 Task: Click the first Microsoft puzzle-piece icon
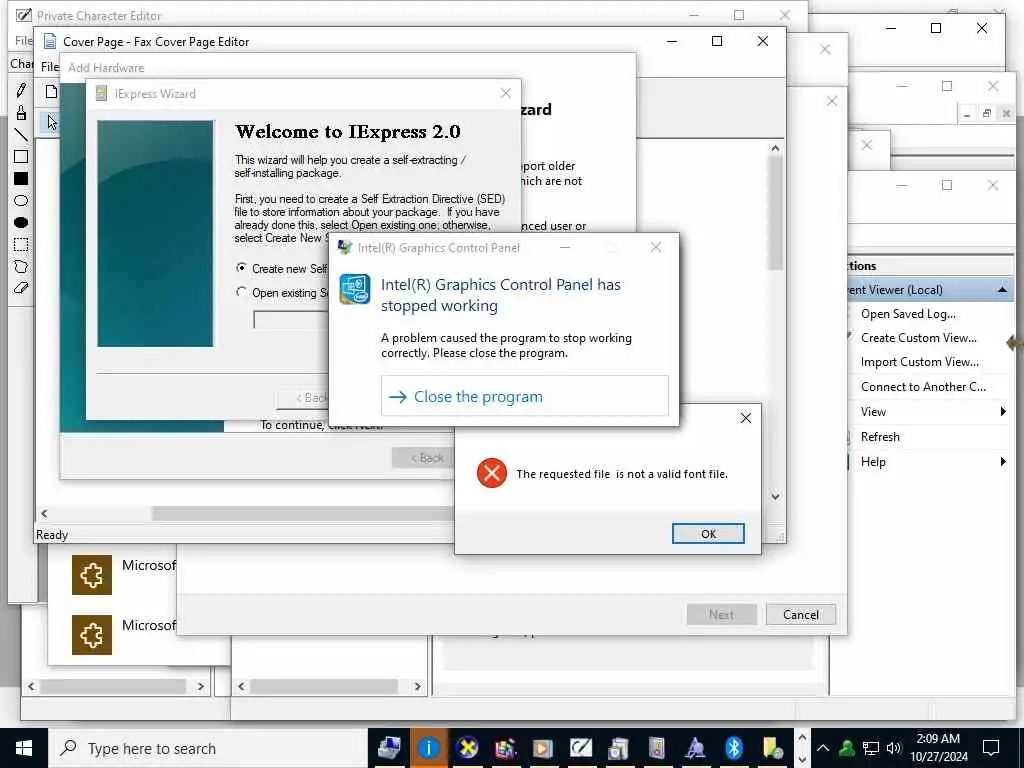coord(91,575)
